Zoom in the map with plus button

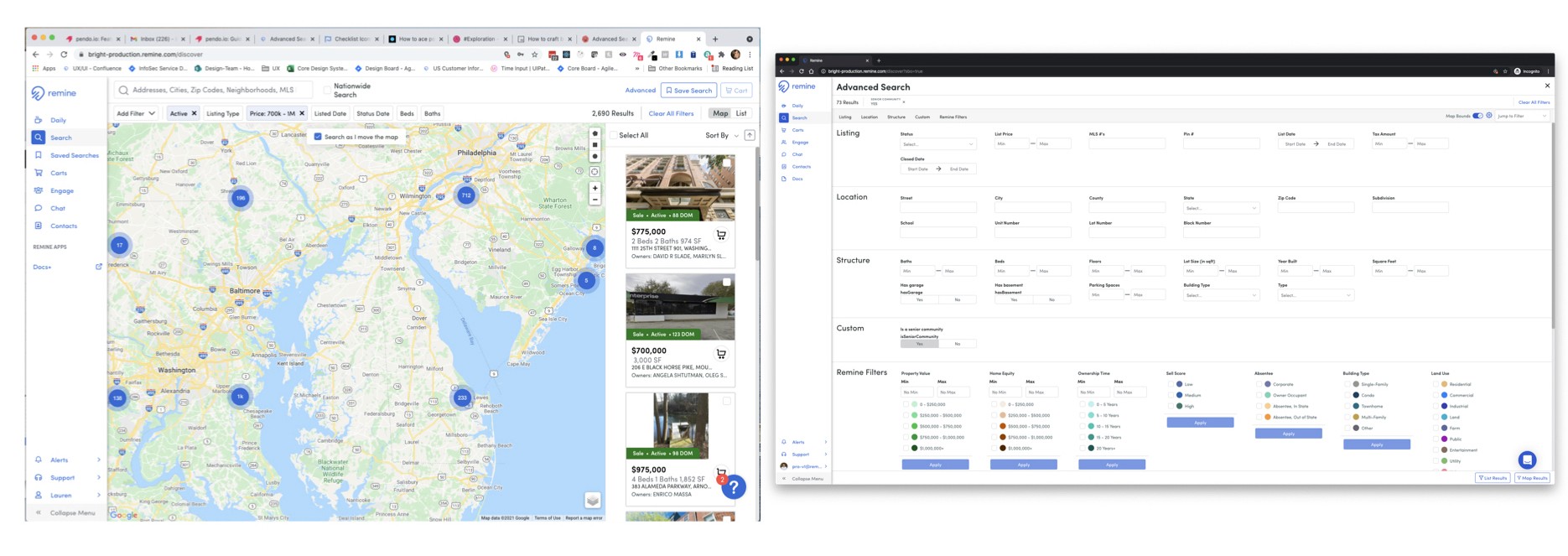pyautogui.click(x=594, y=188)
